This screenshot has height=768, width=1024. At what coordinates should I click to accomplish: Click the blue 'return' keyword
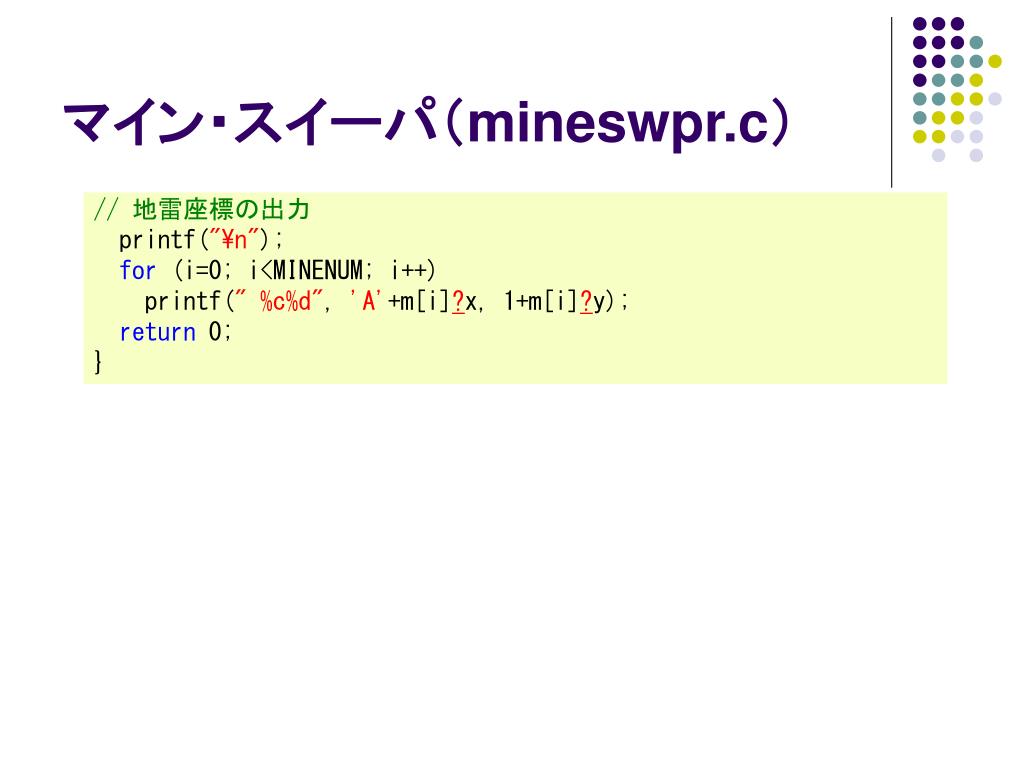[157, 332]
